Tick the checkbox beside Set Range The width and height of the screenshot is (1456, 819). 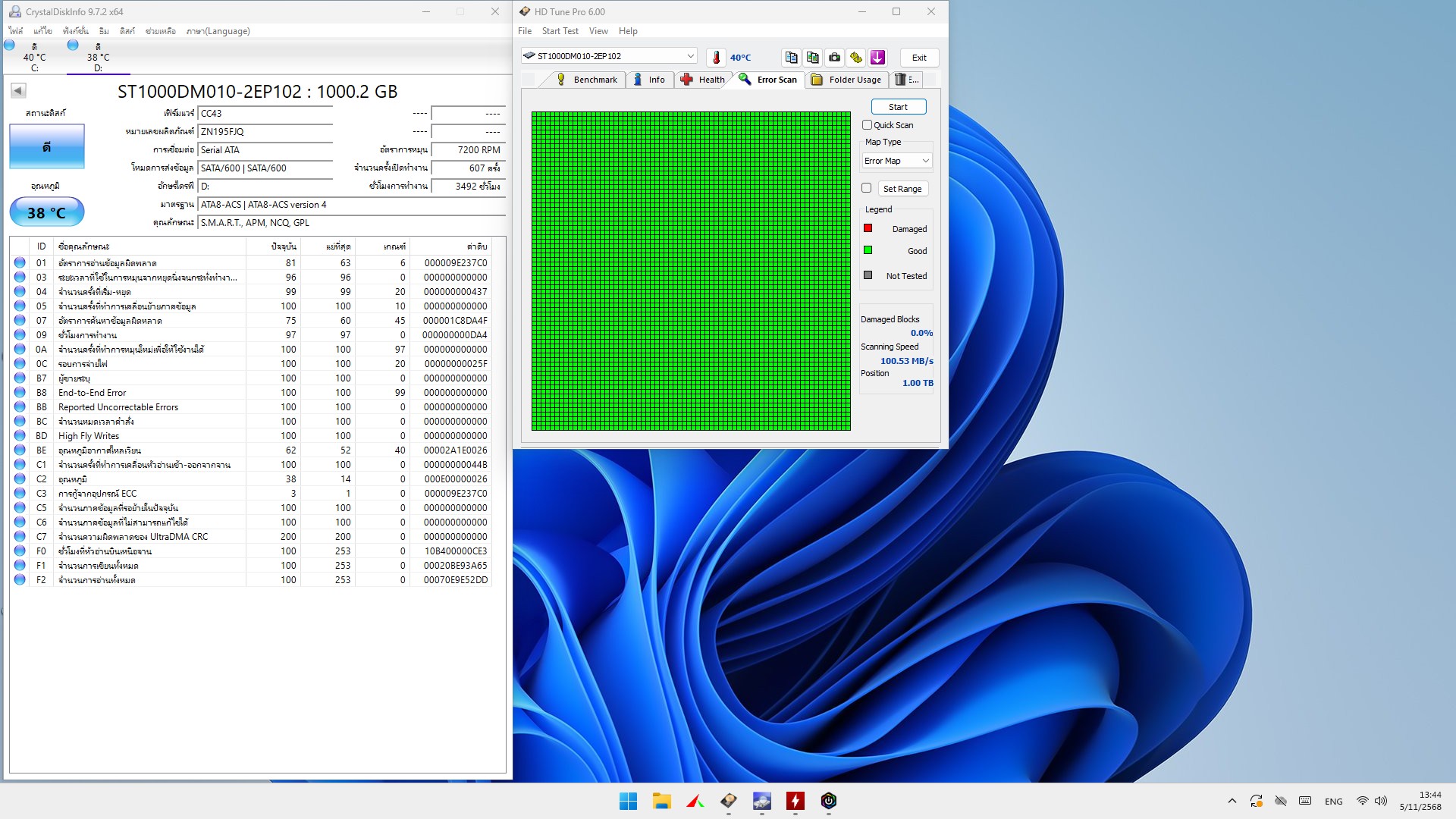[866, 188]
